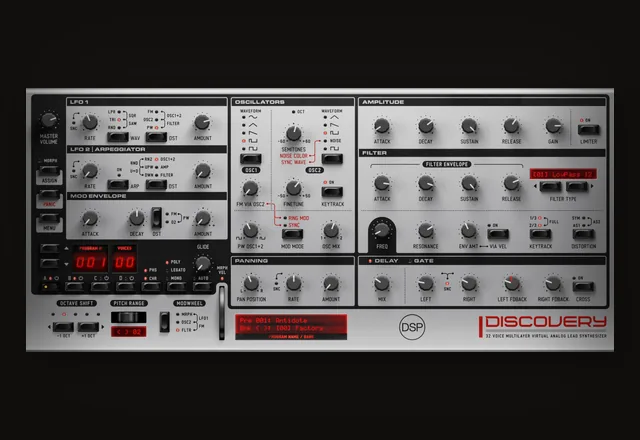Image resolution: width=640 pixels, height=440 pixels.
Task: Click the LFO 1 Amount knob
Action: (x=202, y=122)
